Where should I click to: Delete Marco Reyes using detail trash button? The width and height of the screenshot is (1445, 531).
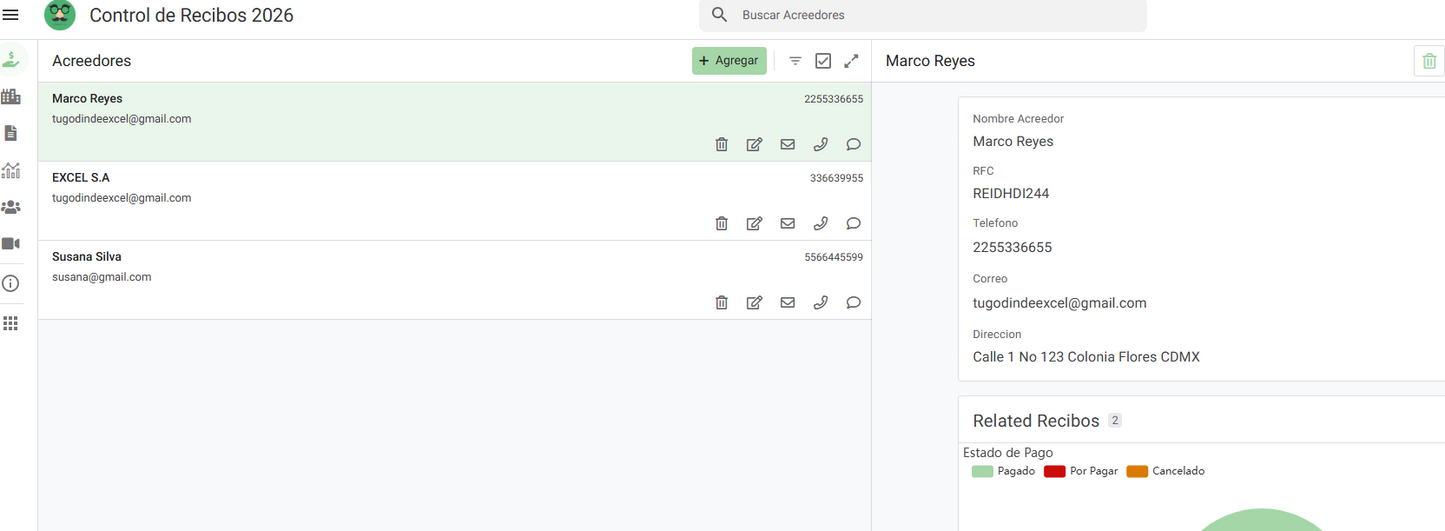1429,61
